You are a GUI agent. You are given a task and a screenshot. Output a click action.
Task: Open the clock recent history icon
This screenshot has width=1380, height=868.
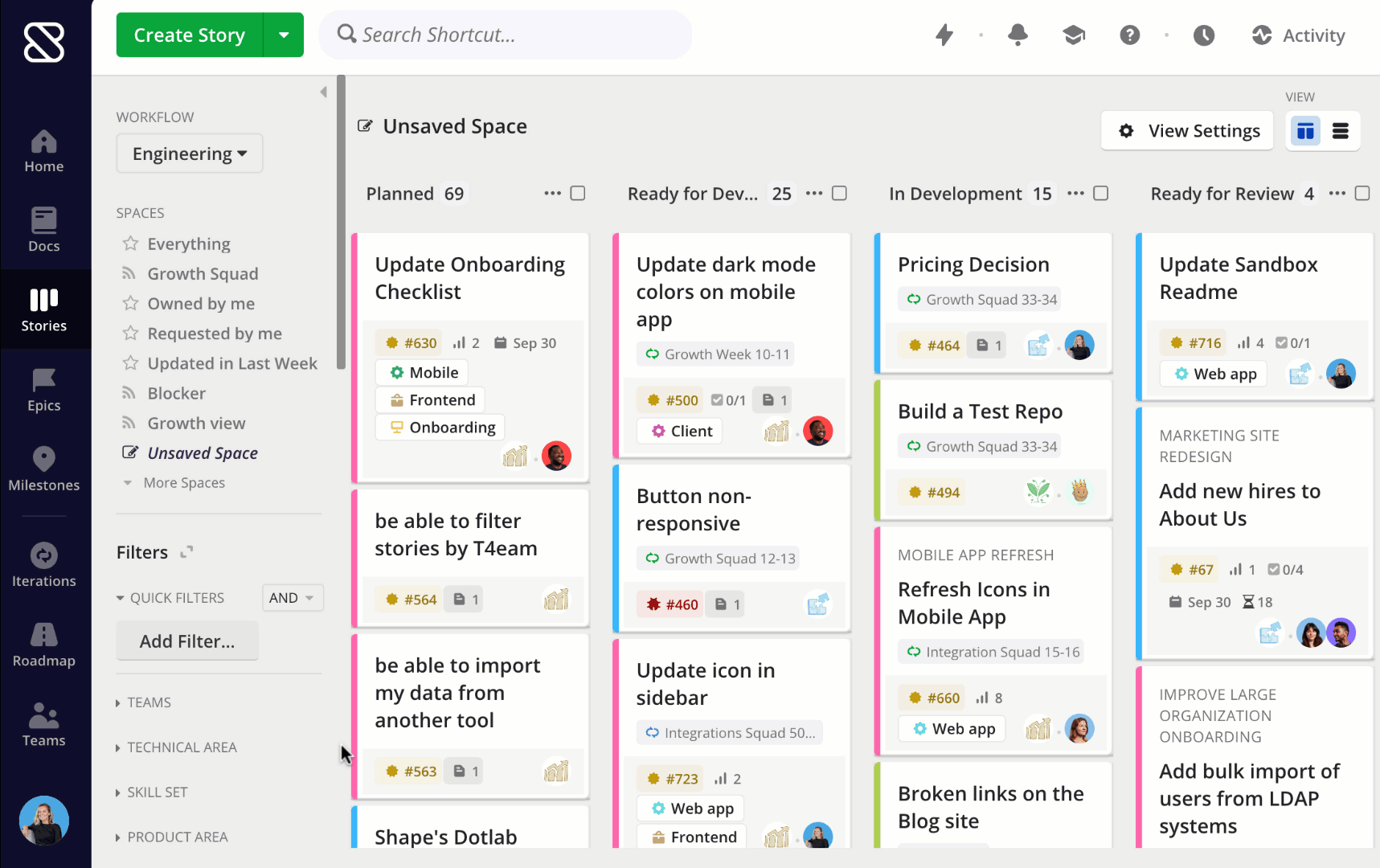click(x=1203, y=35)
